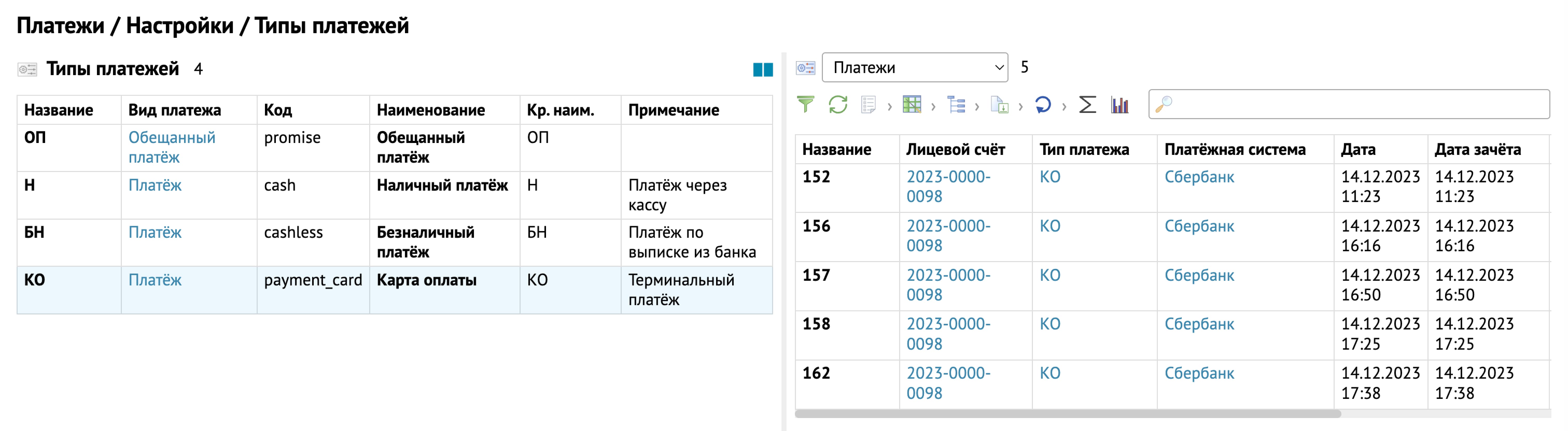
Task: Open Платёж link in the БН row
Action: click(x=155, y=232)
